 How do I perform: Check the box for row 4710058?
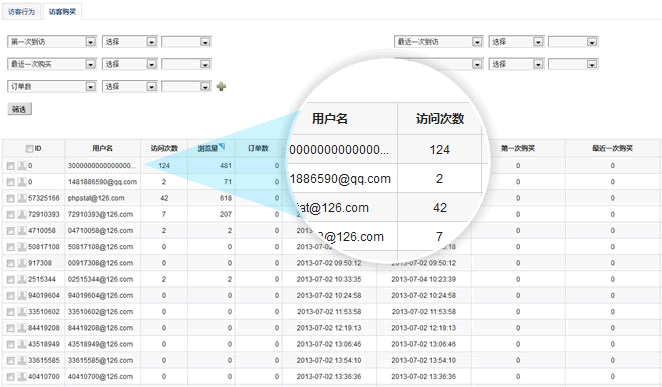(x=11, y=231)
